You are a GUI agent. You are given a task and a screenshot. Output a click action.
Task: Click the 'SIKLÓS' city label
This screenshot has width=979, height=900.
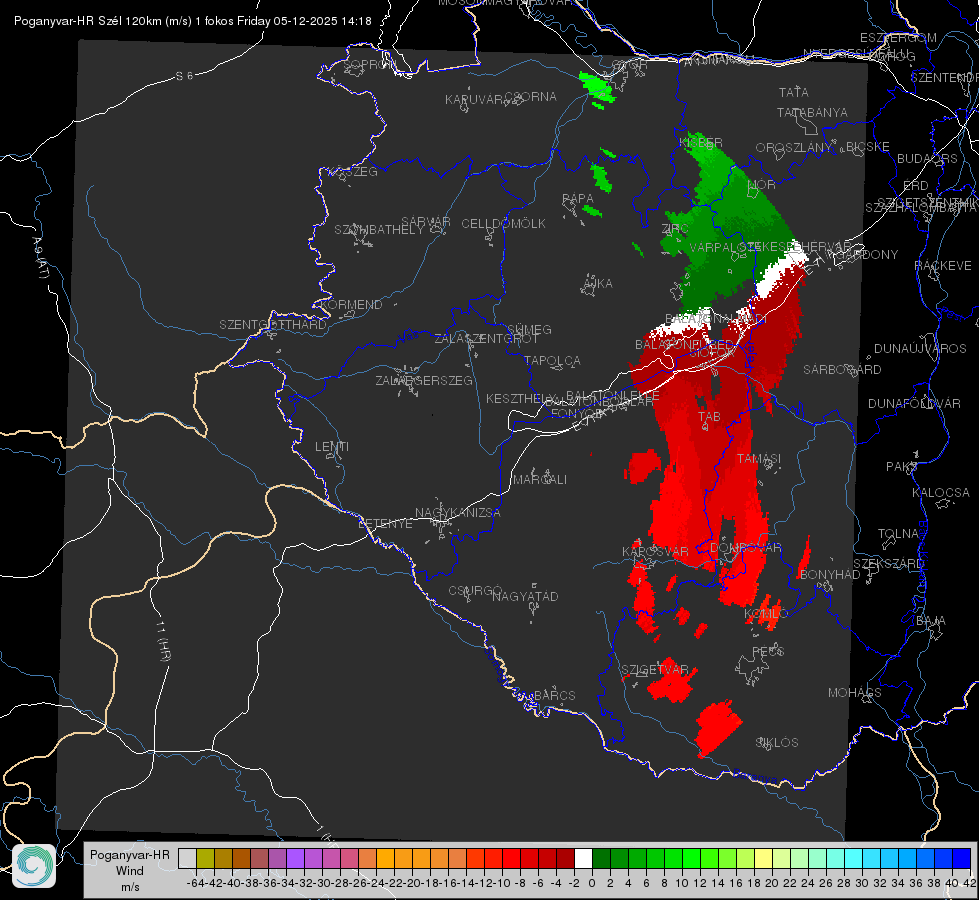tap(777, 743)
